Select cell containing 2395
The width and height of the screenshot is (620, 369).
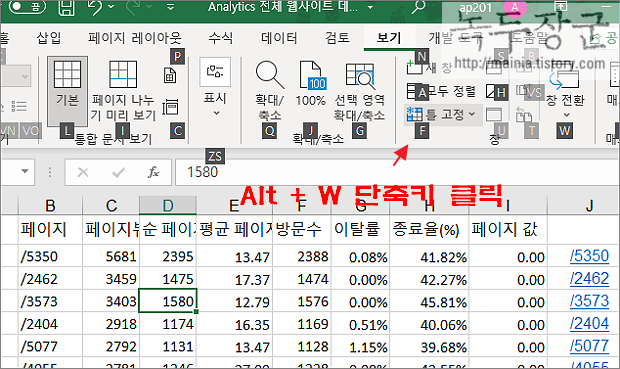pos(168,256)
